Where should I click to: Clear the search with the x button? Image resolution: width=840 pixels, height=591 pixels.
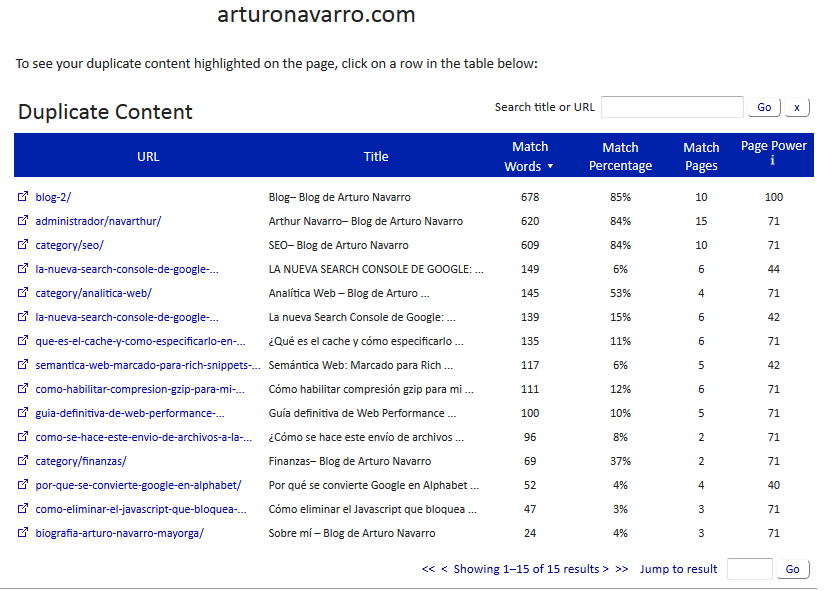[797, 107]
